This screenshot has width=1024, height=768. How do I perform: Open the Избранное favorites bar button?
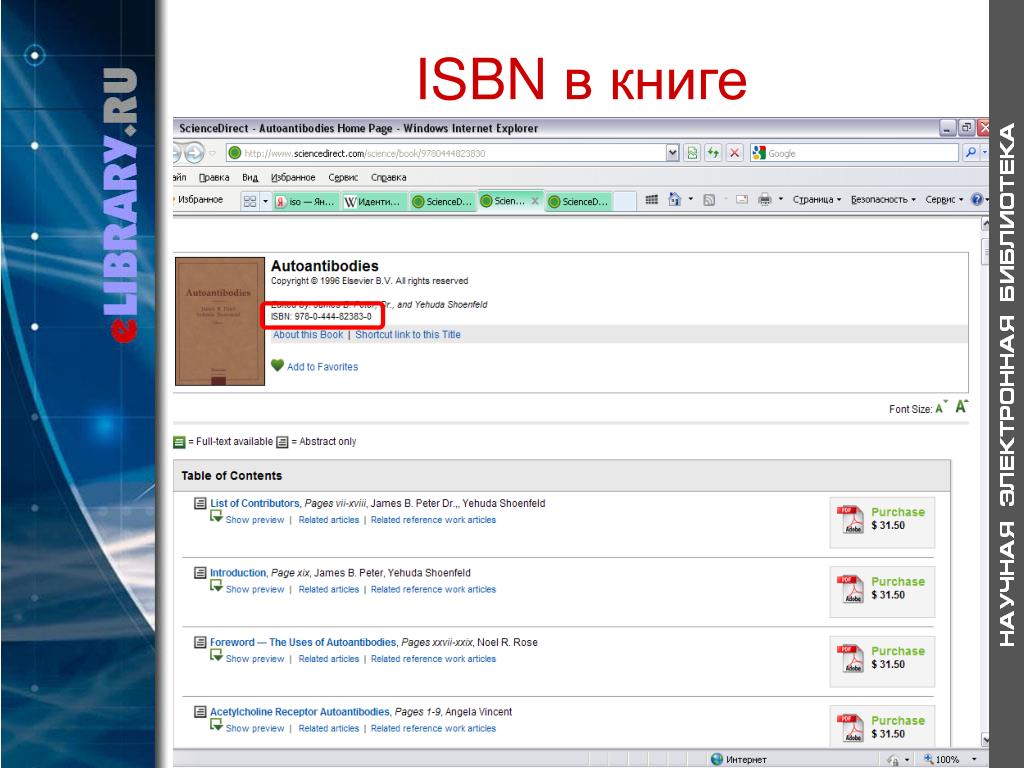click(x=200, y=199)
